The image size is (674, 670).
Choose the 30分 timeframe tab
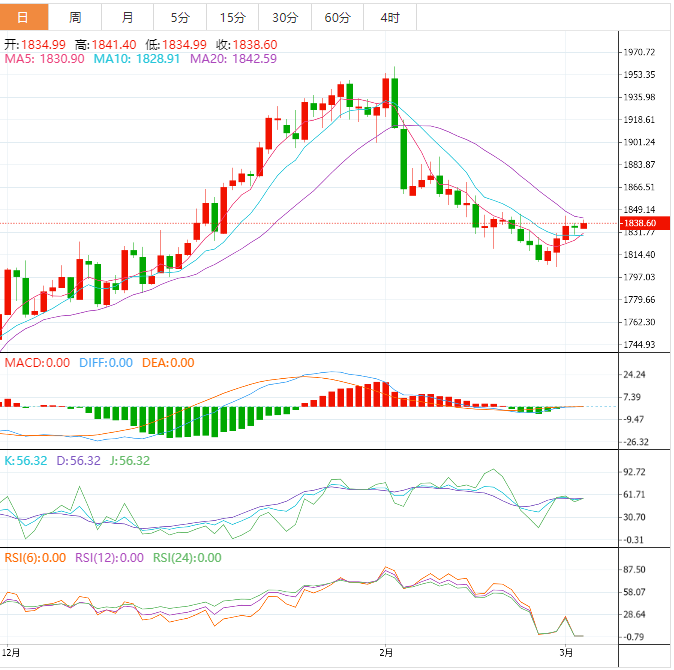pos(284,17)
